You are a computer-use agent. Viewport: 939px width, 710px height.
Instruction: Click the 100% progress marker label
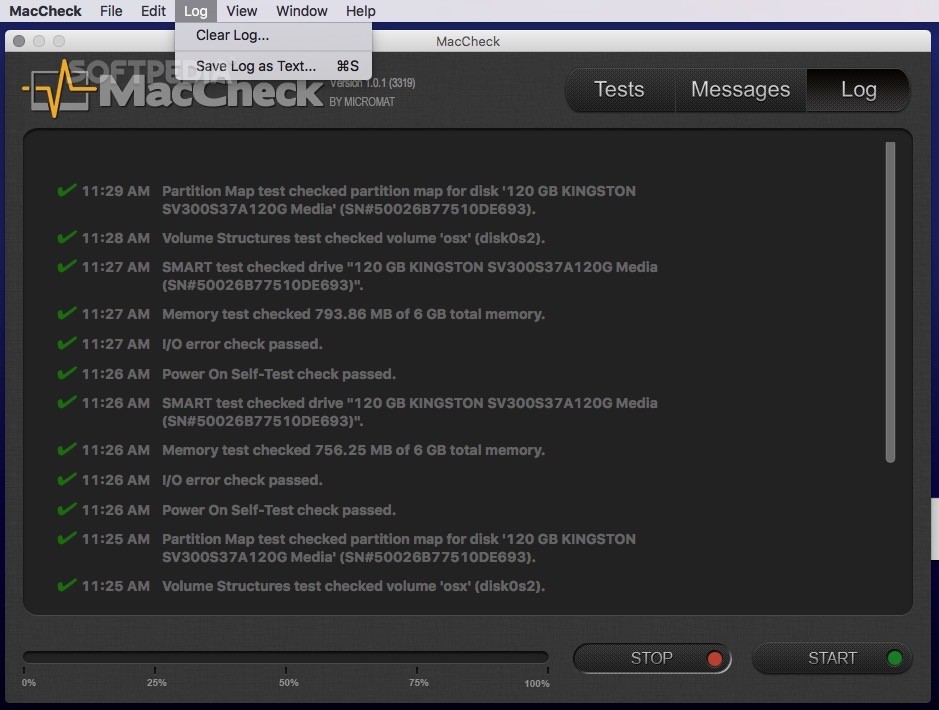(x=537, y=683)
